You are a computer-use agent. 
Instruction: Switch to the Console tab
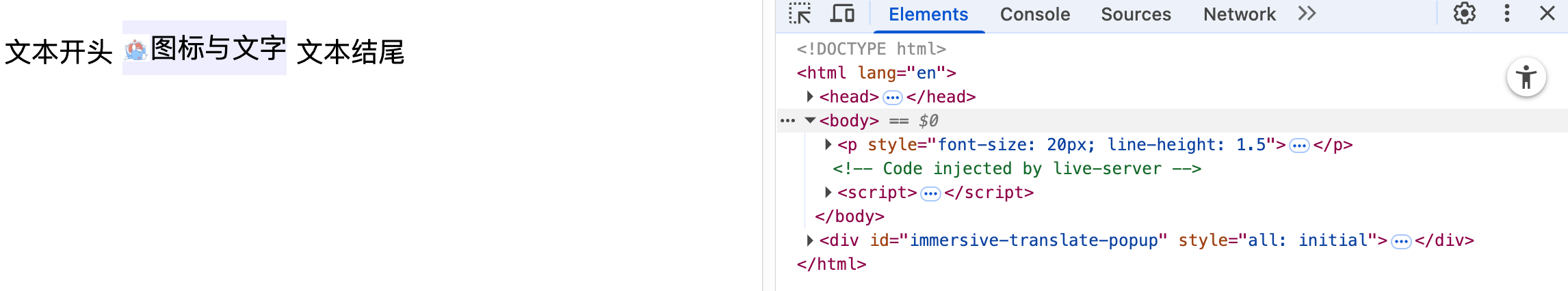[x=1035, y=14]
